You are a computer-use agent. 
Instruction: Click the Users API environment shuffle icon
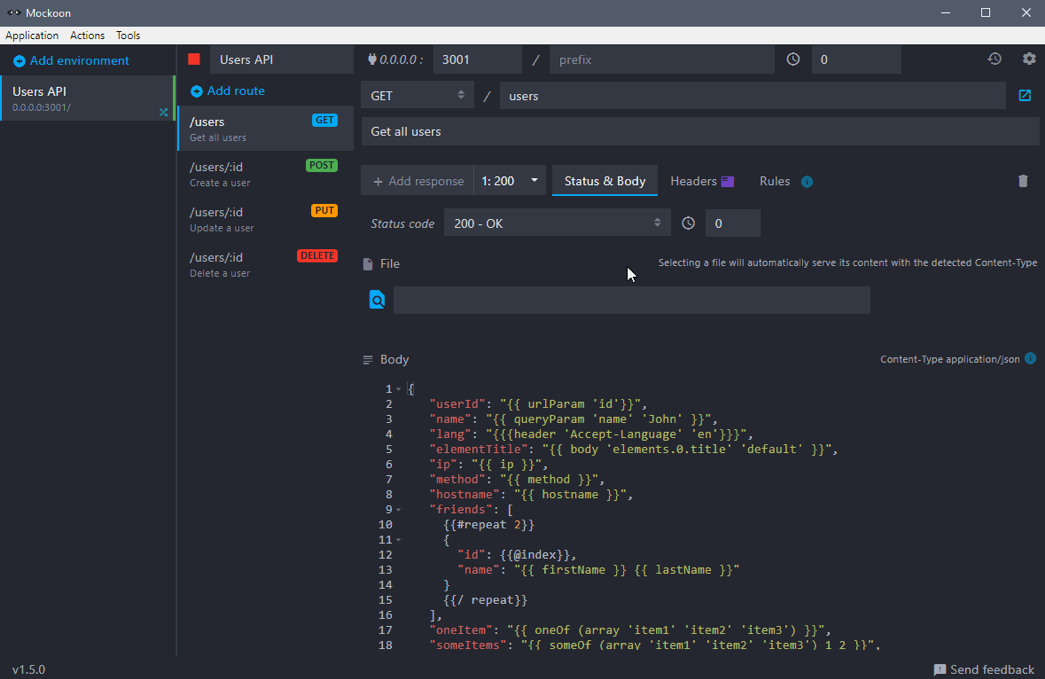pyautogui.click(x=163, y=112)
